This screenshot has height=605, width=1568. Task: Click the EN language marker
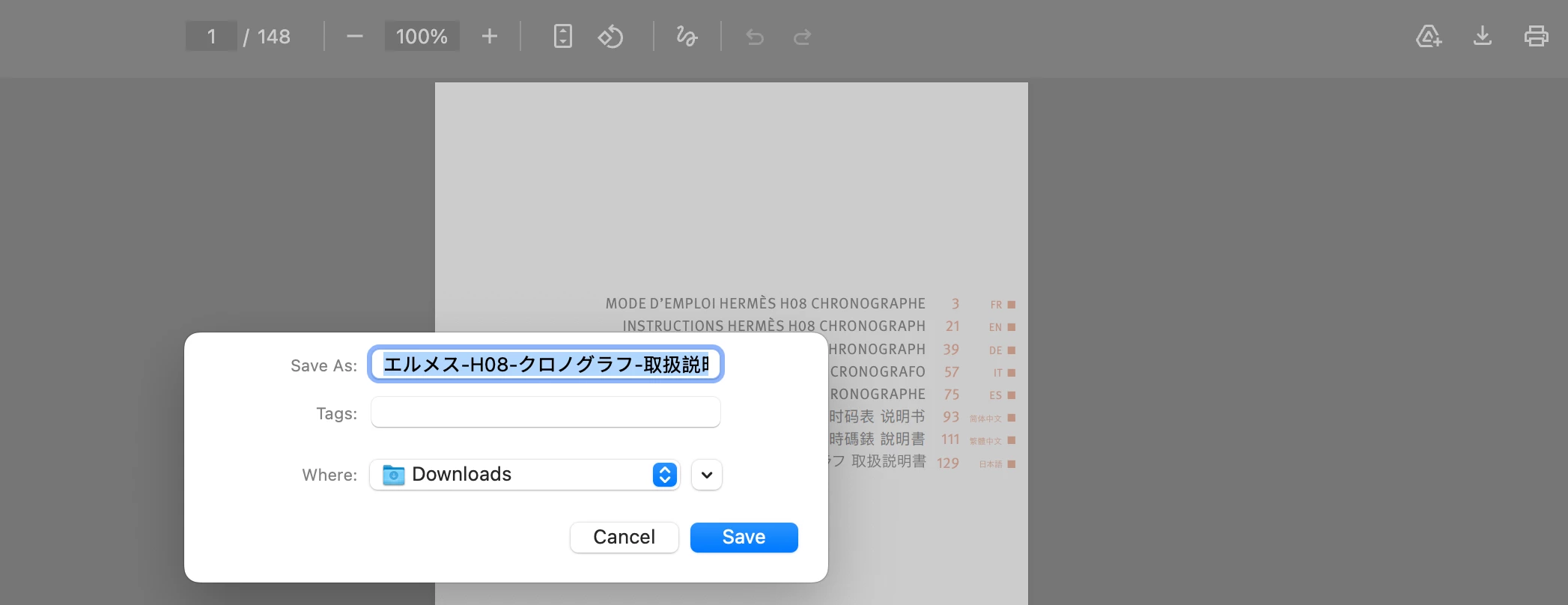(x=1002, y=327)
